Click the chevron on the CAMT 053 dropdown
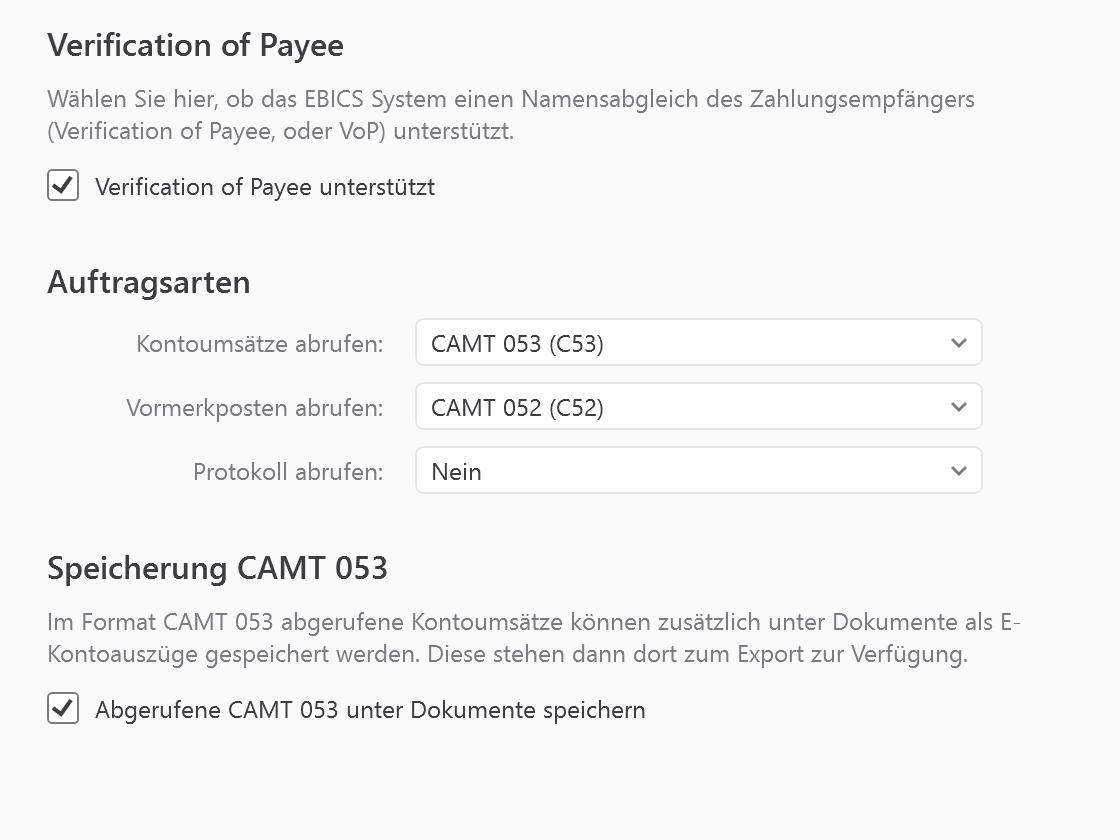 click(x=958, y=342)
